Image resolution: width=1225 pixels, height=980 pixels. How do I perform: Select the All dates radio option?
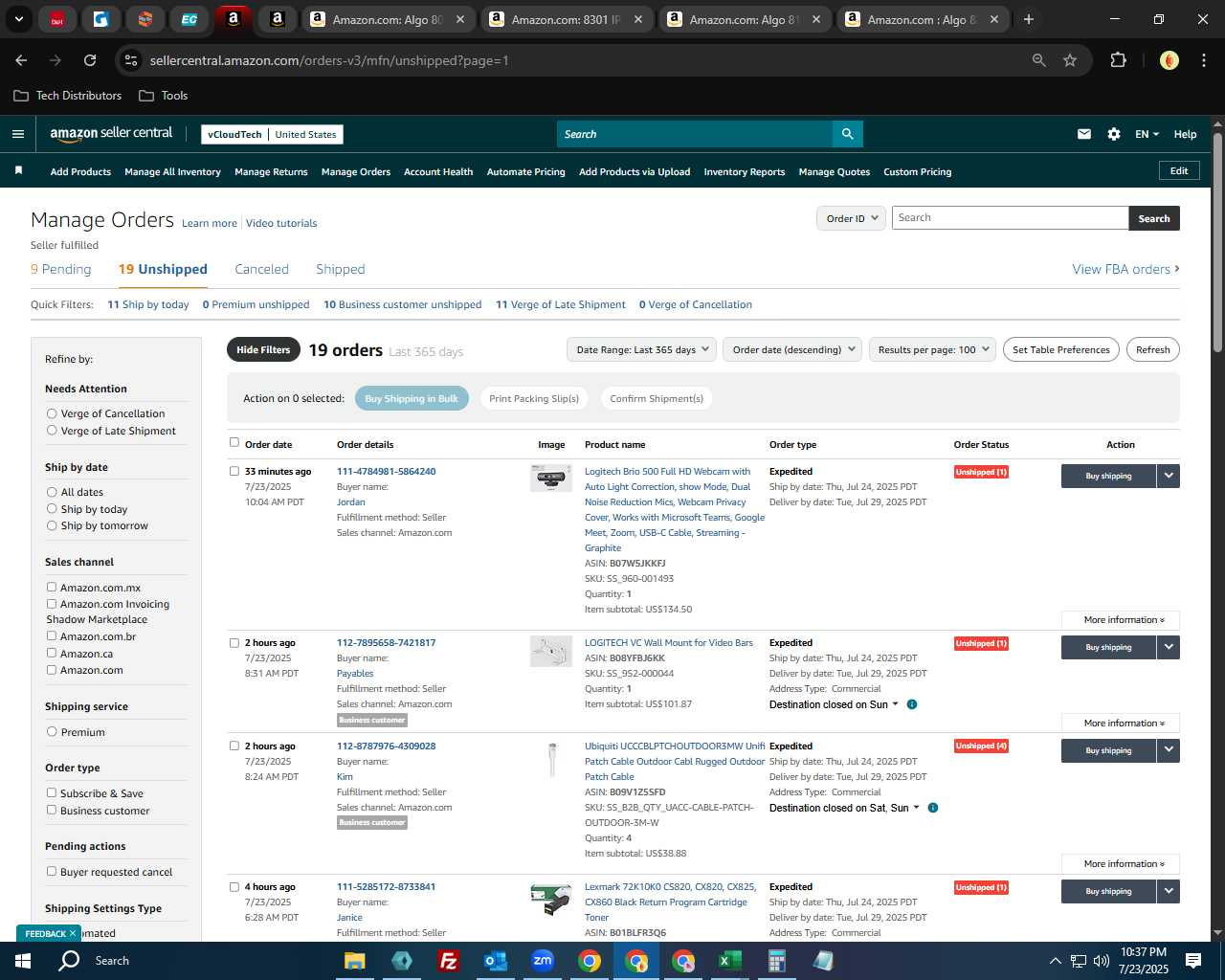point(52,492)
